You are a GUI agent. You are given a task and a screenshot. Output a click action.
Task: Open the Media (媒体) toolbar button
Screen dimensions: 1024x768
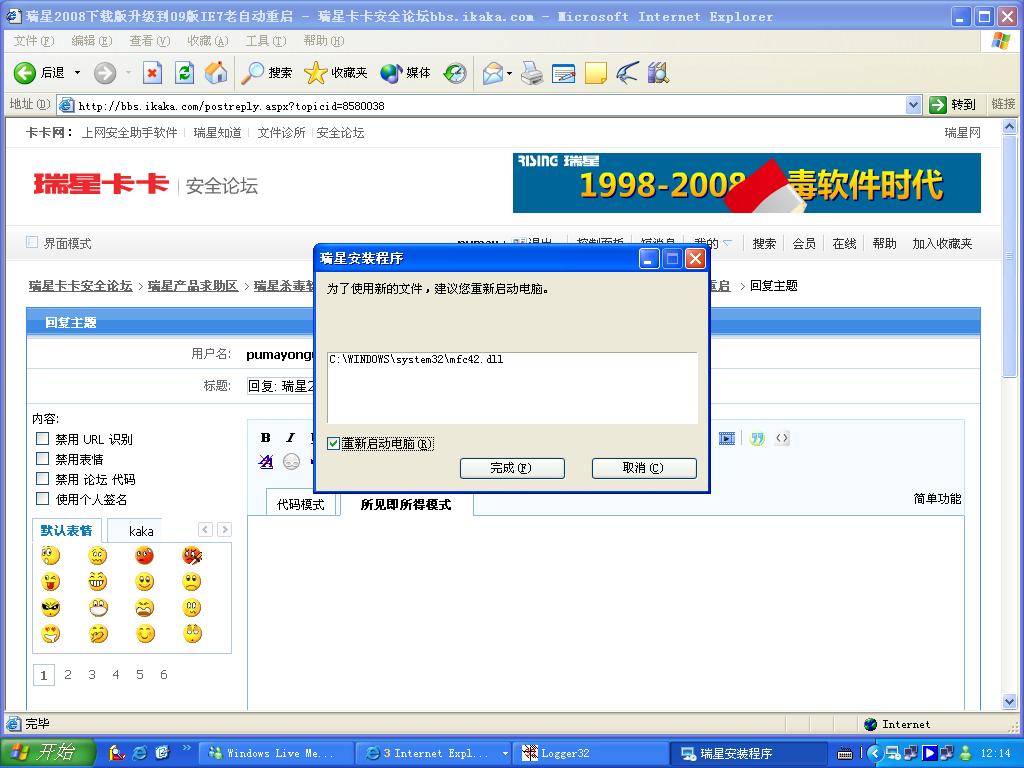point(406,72)
